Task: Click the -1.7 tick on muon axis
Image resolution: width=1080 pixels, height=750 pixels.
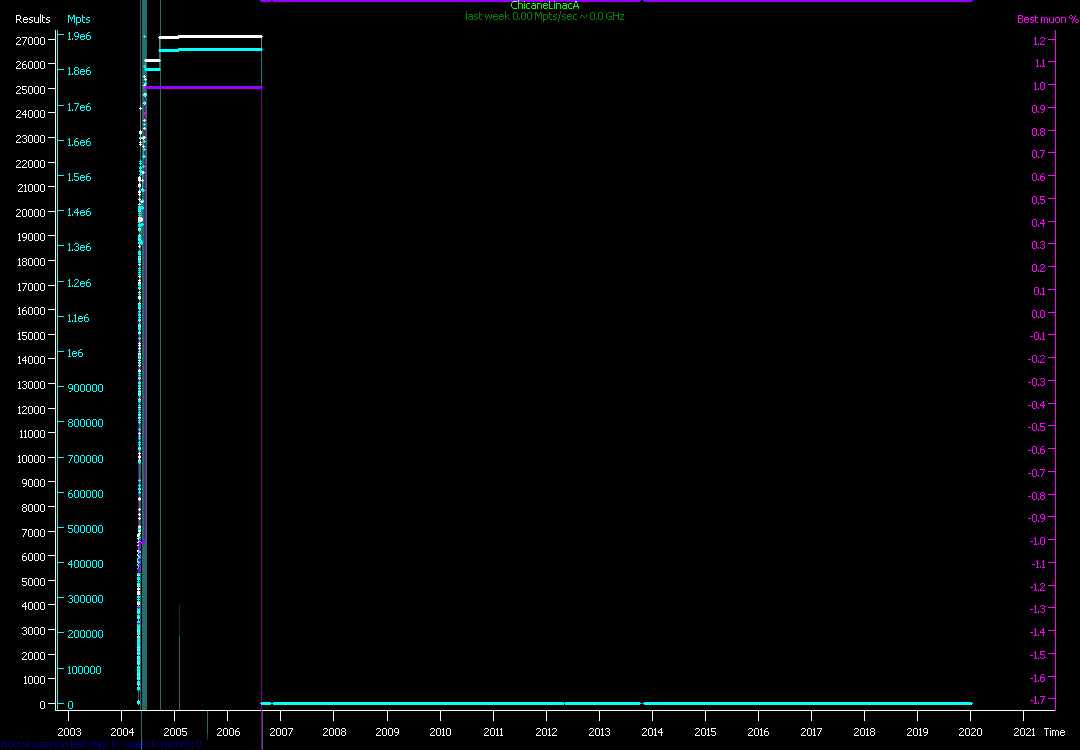Action: click(1038, 699)
